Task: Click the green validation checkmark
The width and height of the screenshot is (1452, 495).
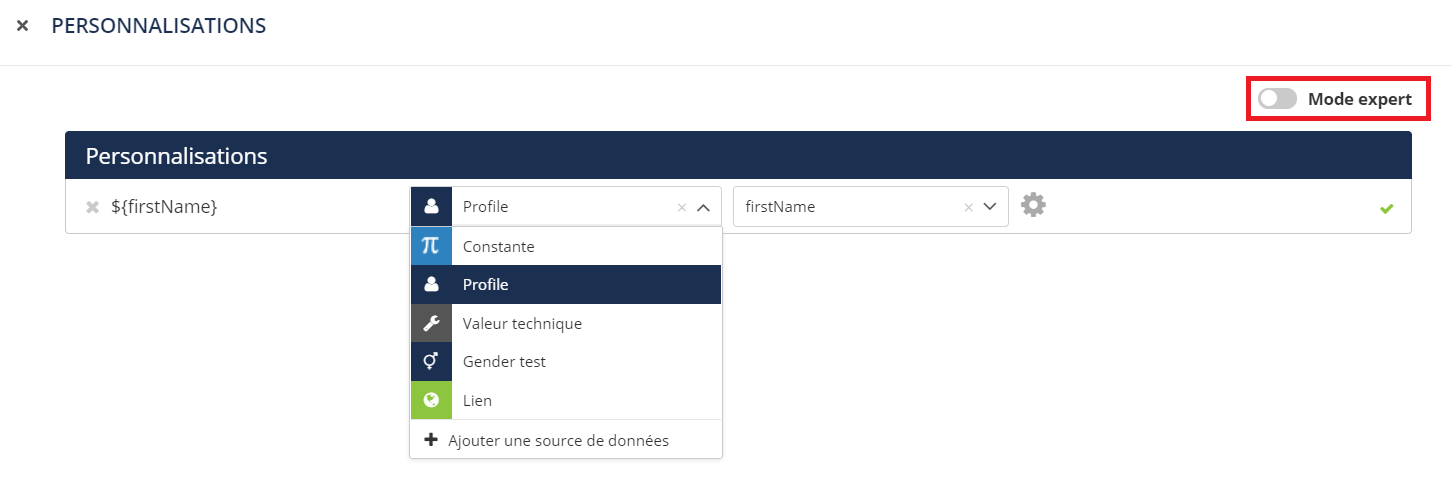Action: (1386, 208)
